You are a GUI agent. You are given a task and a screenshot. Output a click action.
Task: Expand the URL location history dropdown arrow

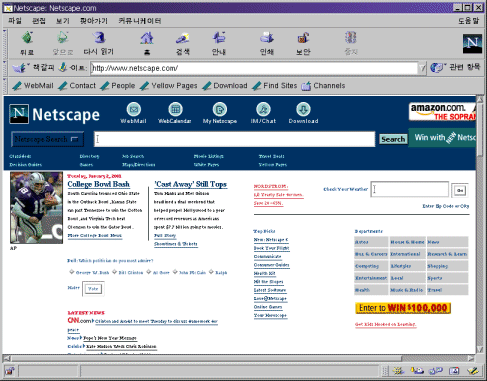coord(422,68)
